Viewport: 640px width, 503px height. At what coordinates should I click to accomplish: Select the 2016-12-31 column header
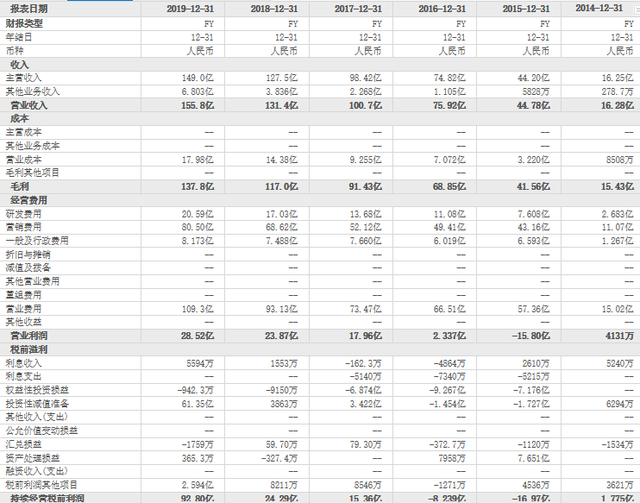tap(442, 9)
